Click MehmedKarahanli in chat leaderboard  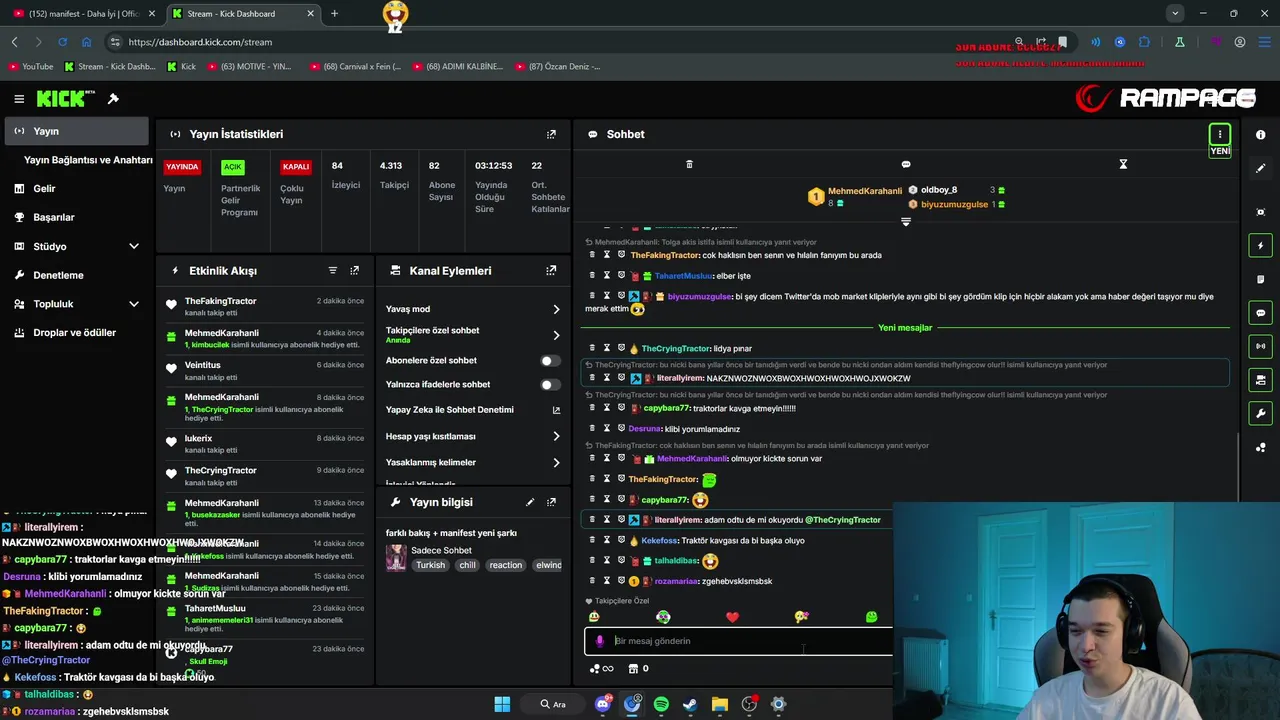[x=864, y=190]
